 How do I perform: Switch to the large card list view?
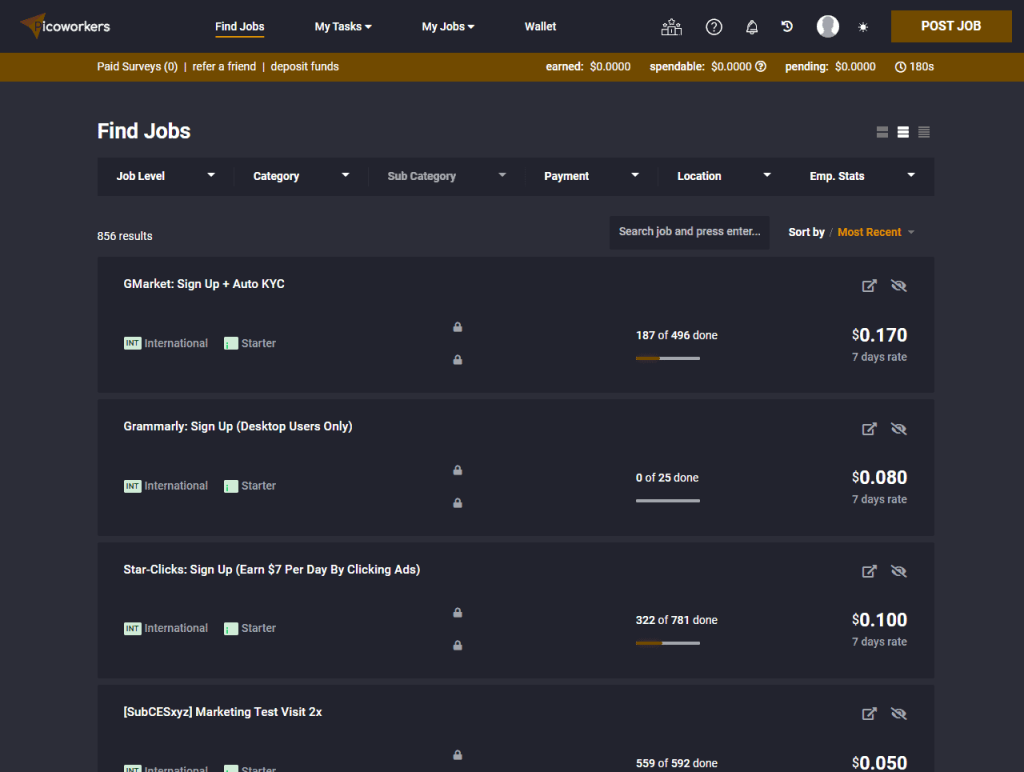882,132
